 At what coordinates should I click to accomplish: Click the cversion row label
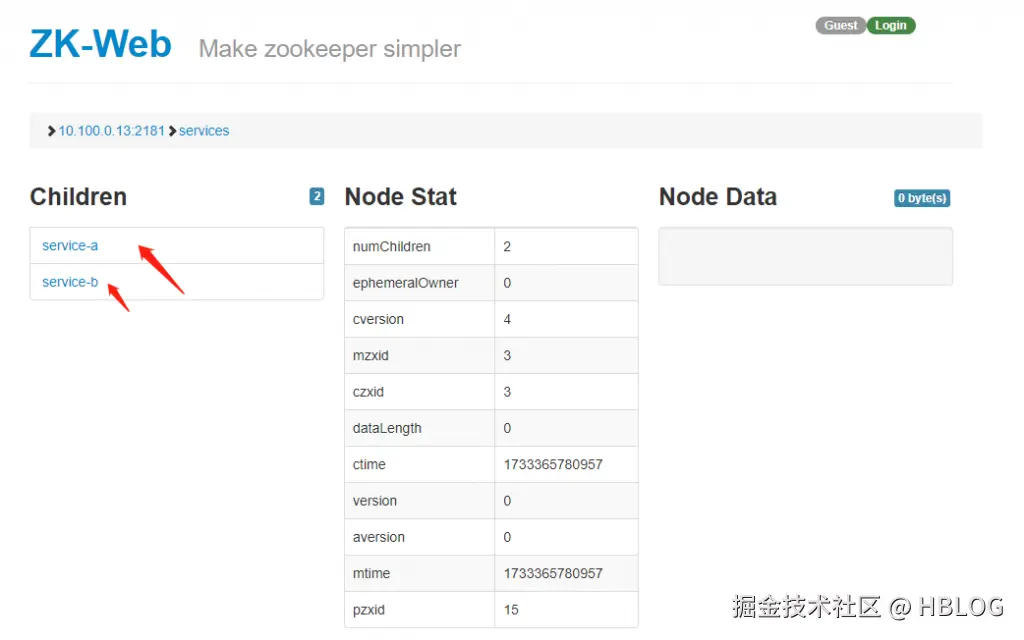[378, 320]
